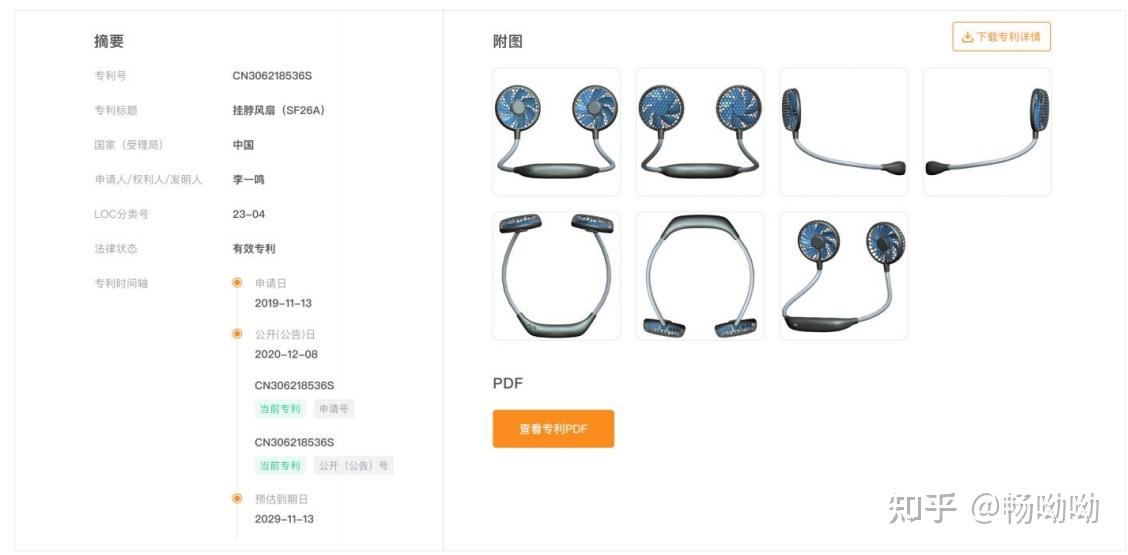Click patent title 挂脖风扇（SF26A）
Screen dimensions: 1128x555
coord(279,110)
